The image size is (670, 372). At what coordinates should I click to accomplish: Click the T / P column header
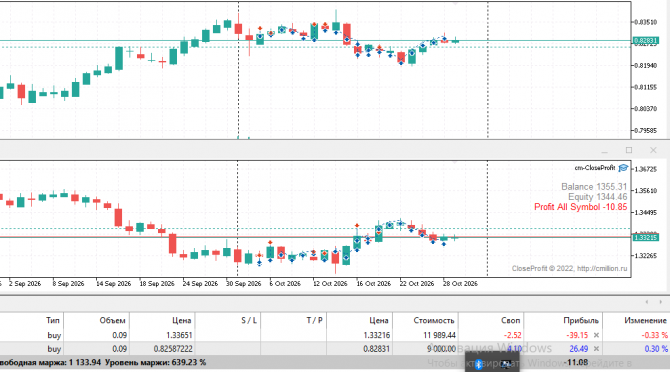314,320
